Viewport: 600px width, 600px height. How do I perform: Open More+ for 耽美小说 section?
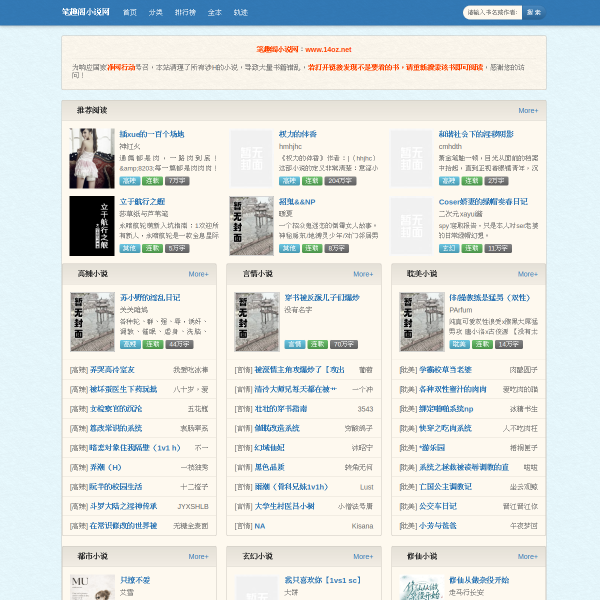(x=528, y=274)
